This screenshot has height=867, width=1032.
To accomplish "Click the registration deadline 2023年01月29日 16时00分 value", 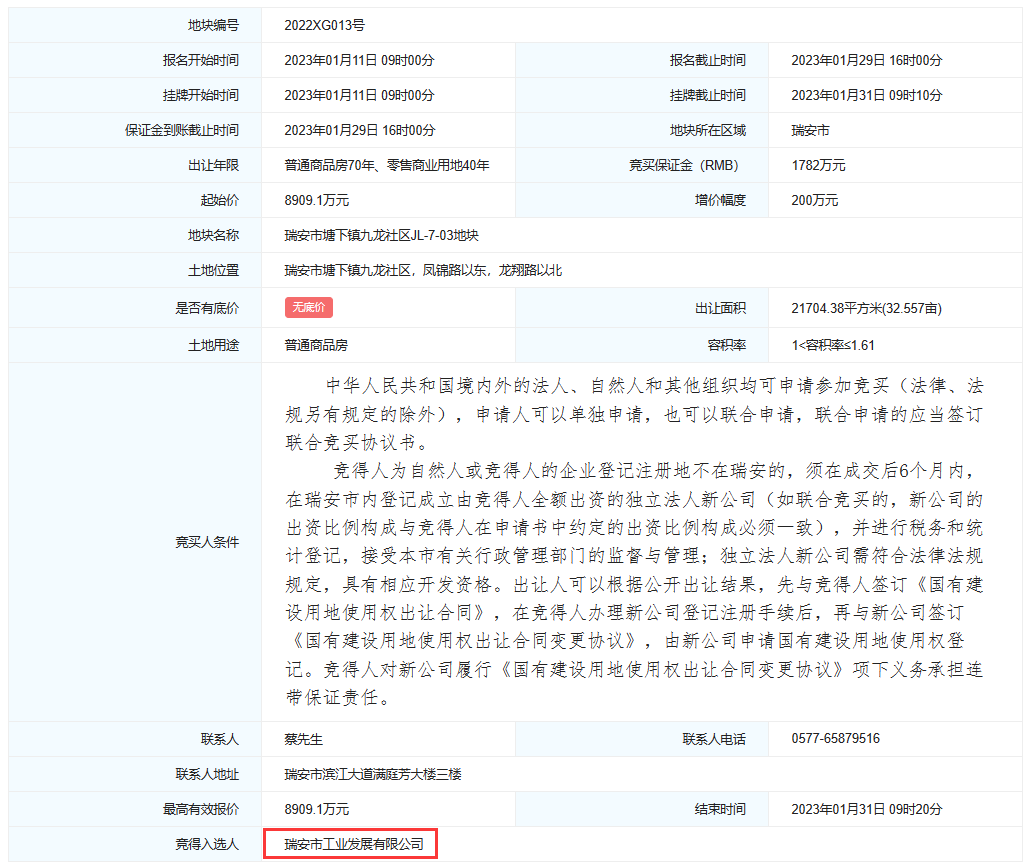I will [x=866, y=60].
